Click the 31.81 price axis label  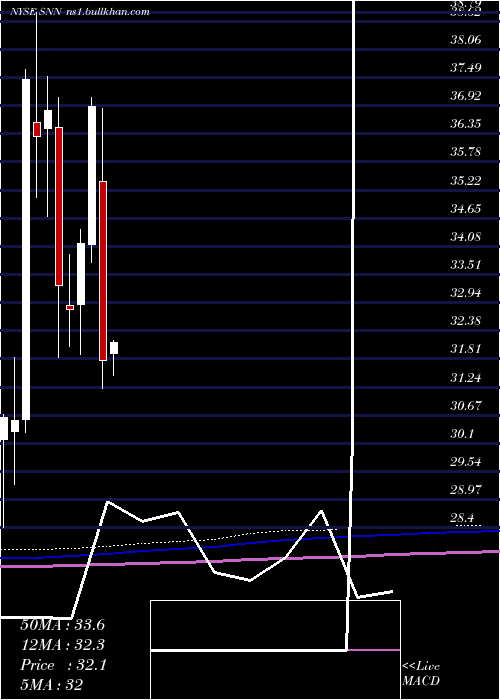pyautogui.click(x=466, y=349)
